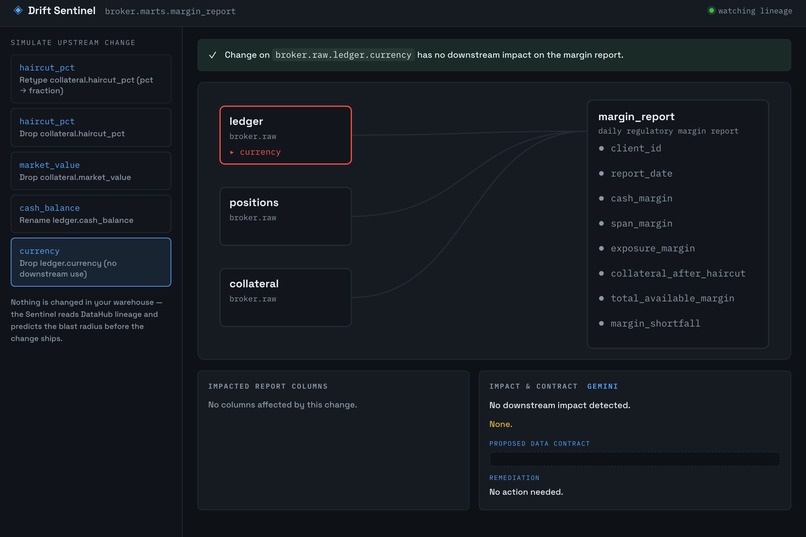Click the No downstream impact detected text
This screenshot has height=537, width=806.
click(559, 405)
